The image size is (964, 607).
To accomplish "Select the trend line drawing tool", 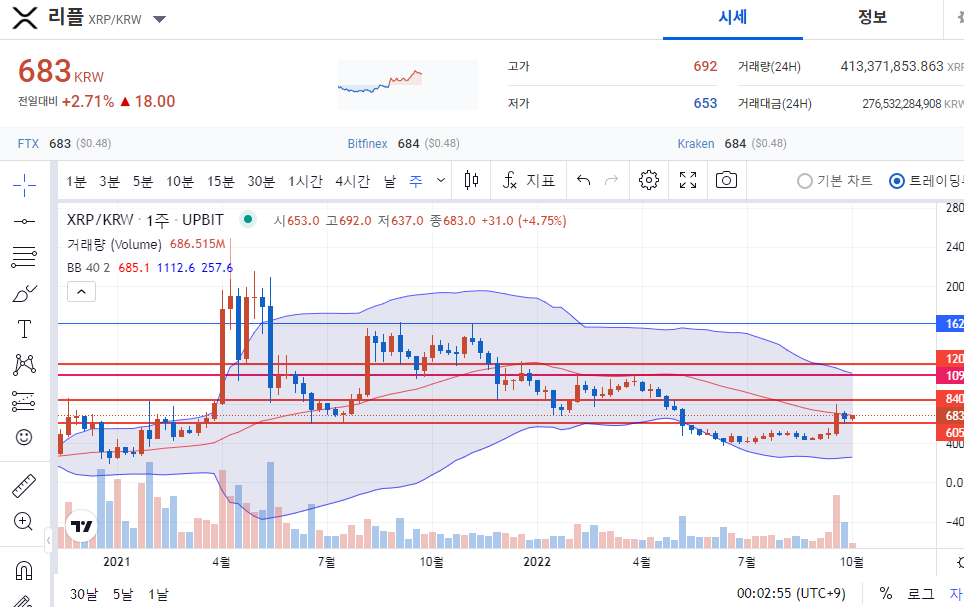I will pos(24,221).
